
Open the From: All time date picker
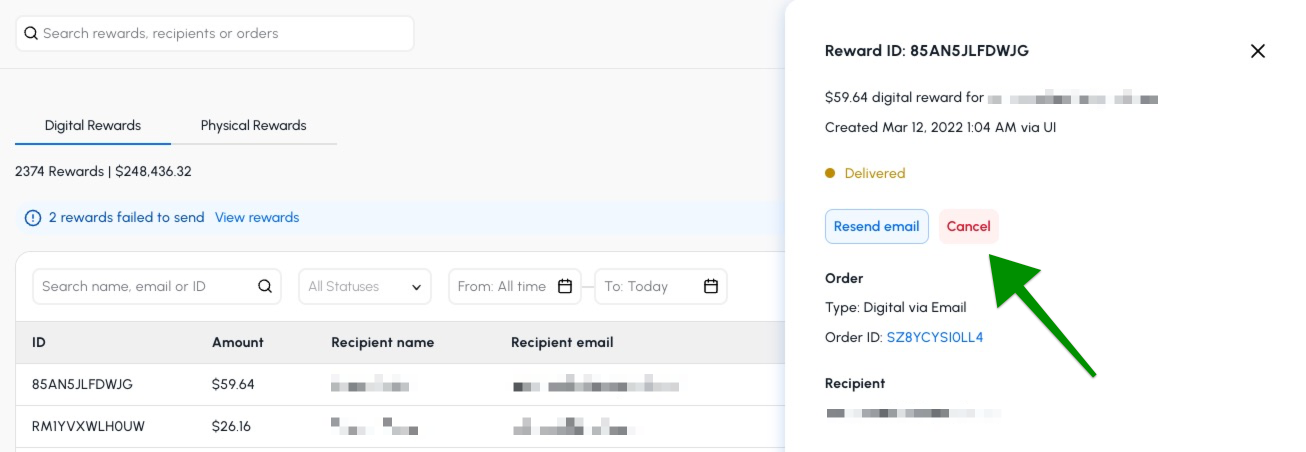[x=515, y=287]
